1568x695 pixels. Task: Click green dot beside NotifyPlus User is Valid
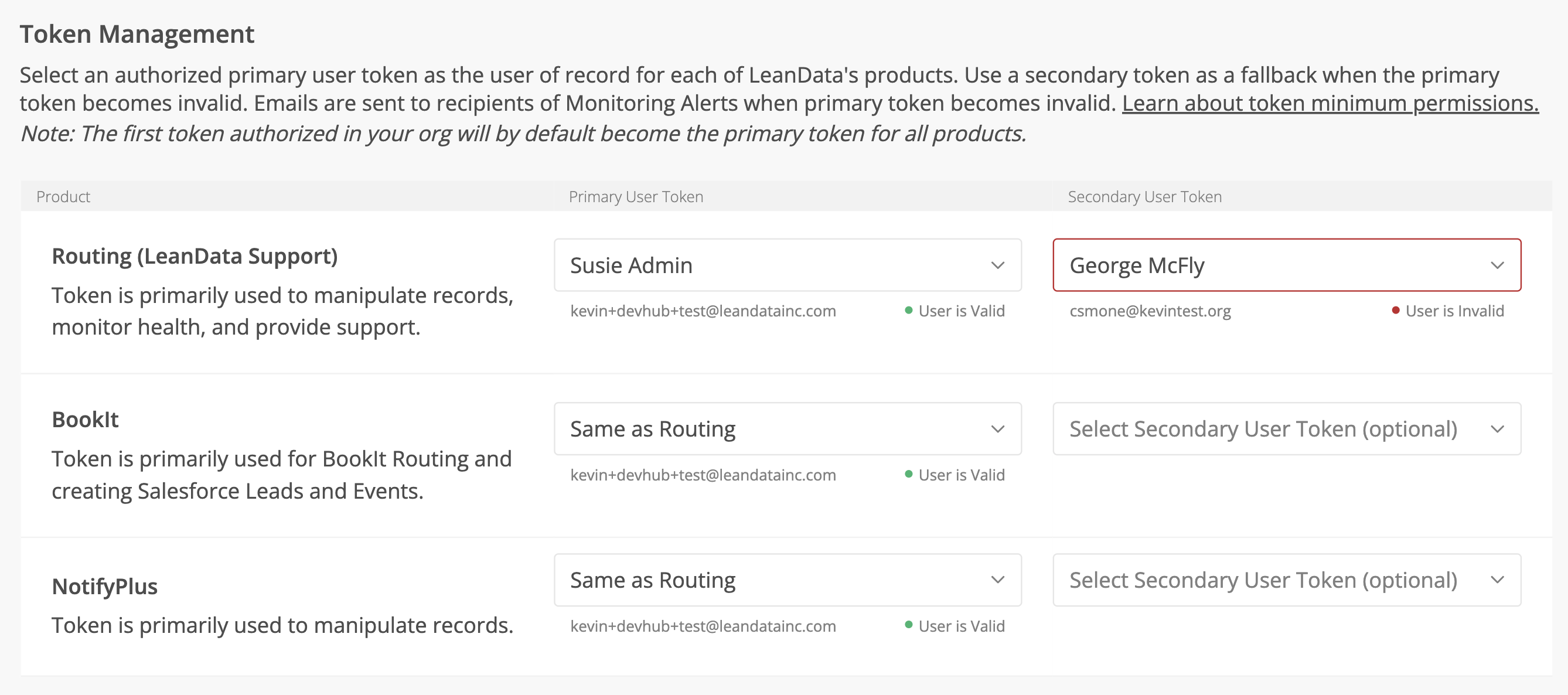[x=909, y=625]
